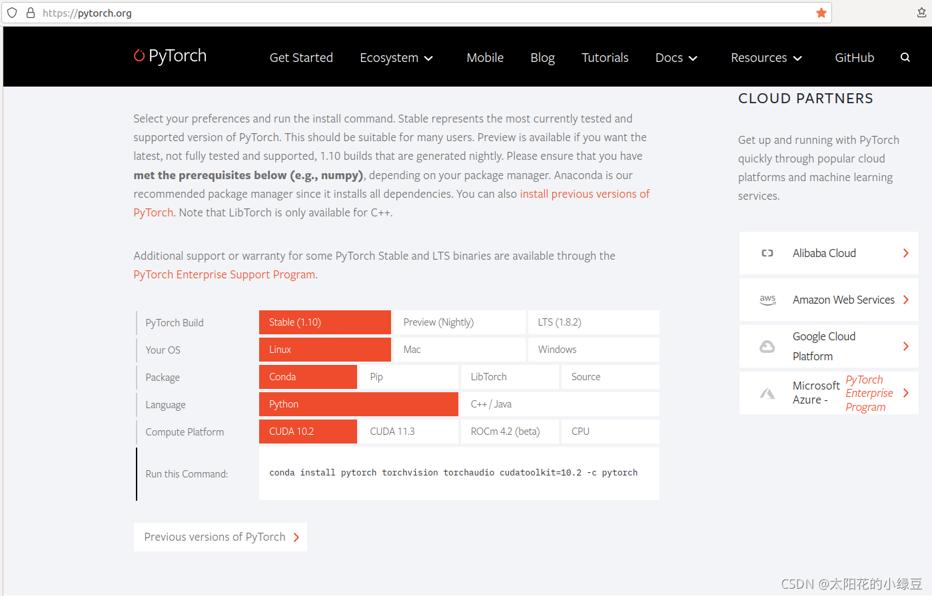Click the AWS logo icon

coord(767,299)
